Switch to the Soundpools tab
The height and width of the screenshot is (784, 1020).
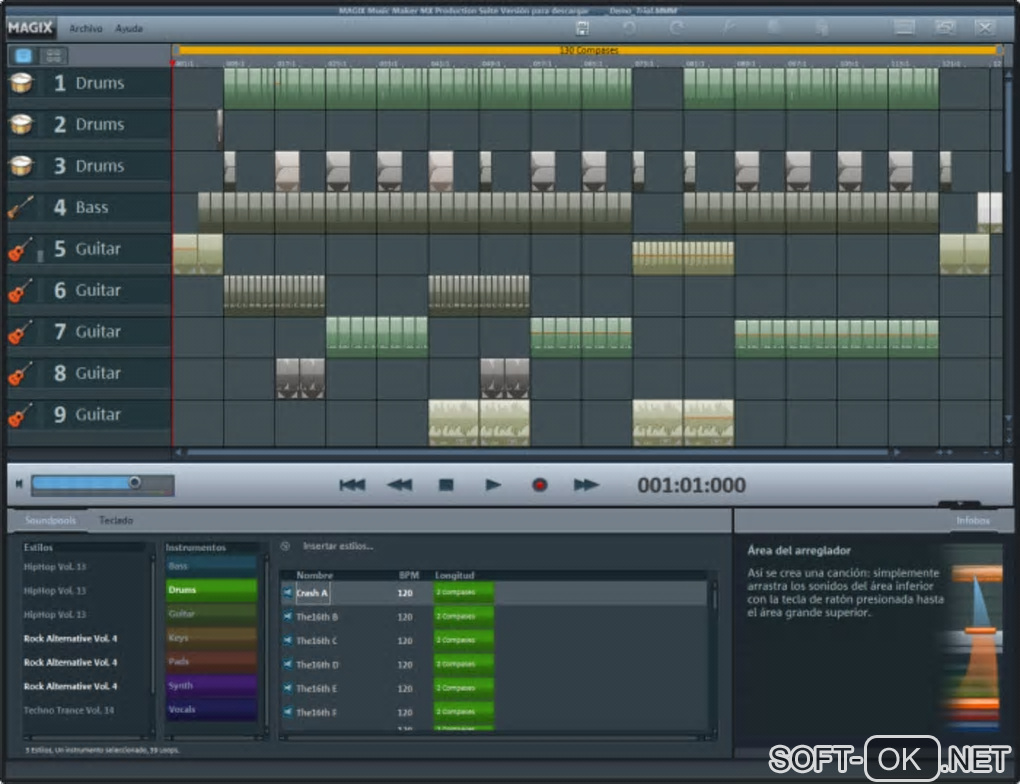point(50,520)
